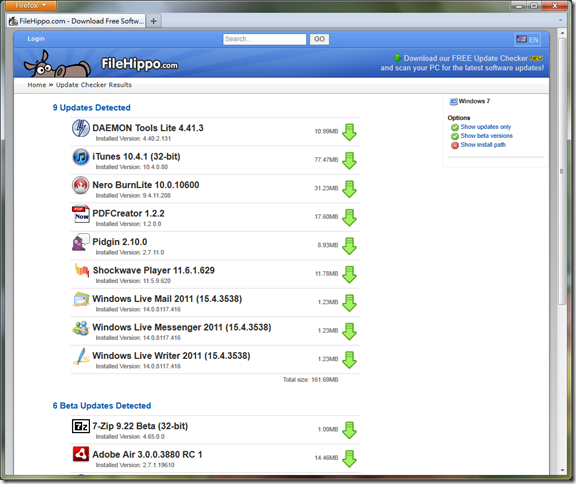
Task: Download DAEMON Tools Lite via green arrow
Action: click(349, 132)
